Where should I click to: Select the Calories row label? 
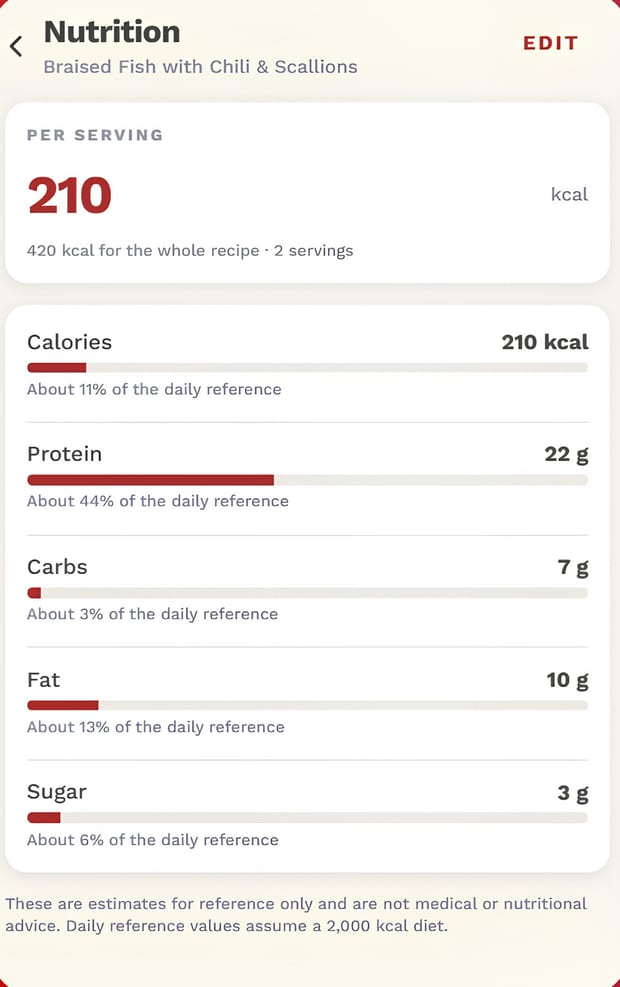click(x=69, y=342)
